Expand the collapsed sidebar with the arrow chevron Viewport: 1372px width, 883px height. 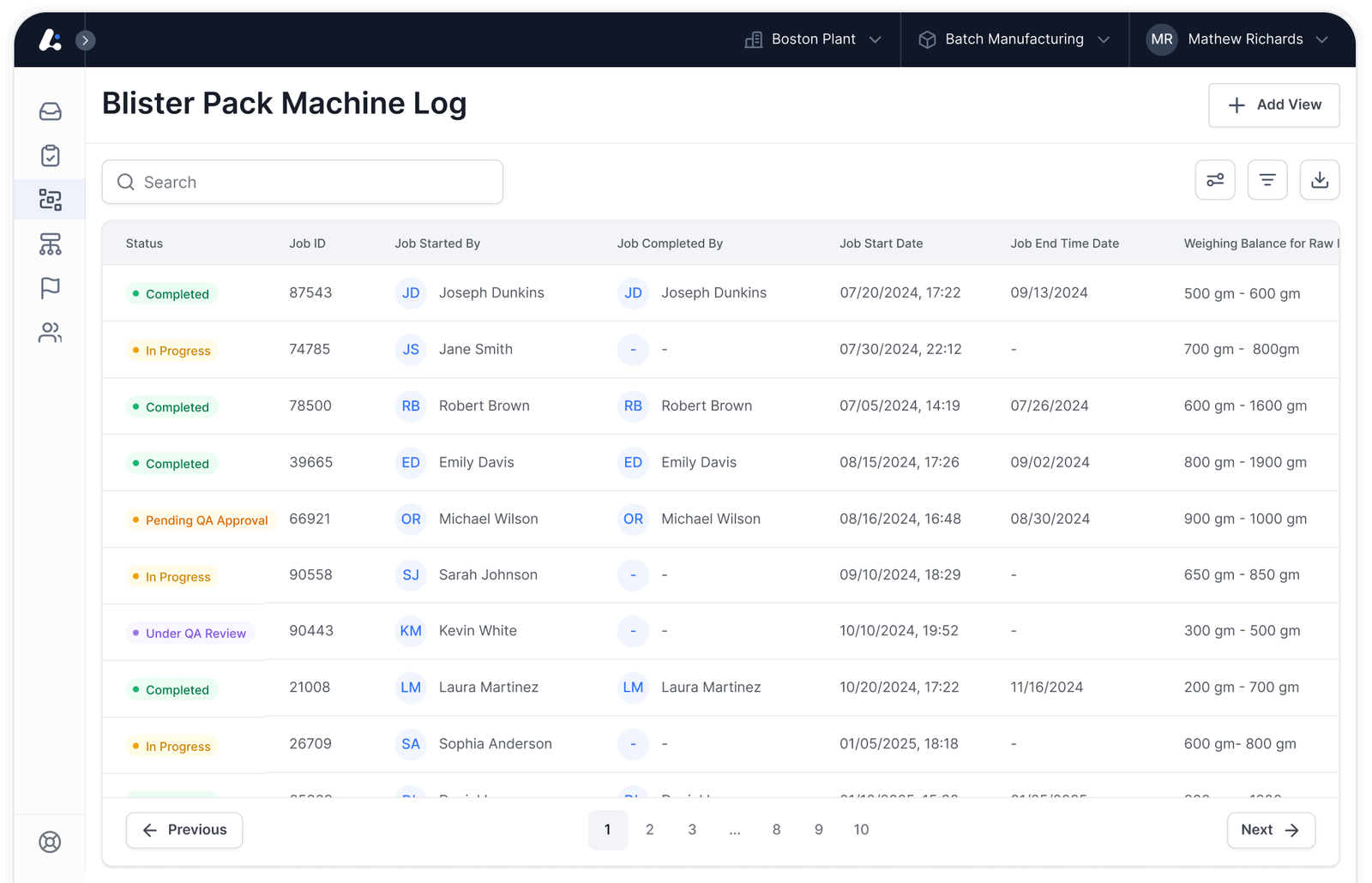pyautogui.click(x=85, y=39)
